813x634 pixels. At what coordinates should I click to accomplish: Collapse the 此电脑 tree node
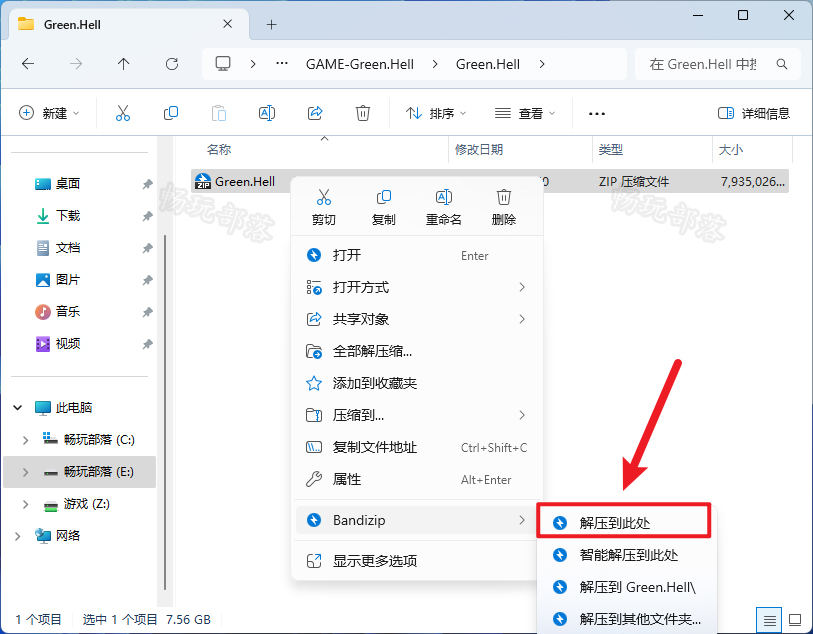pyautogui.click(x=18, y=407)
